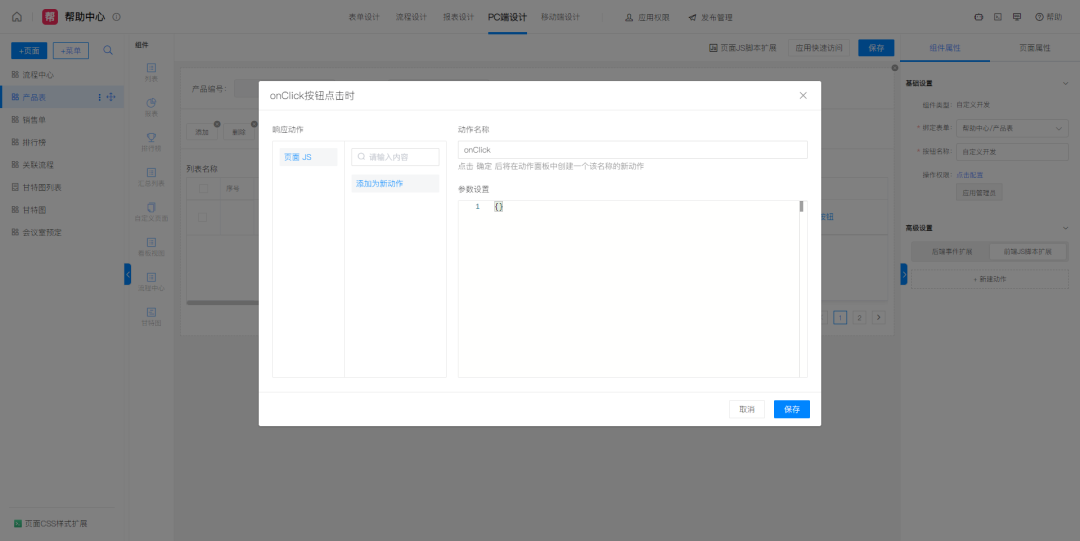
Task: Click the +页面 button
Action: tap(29, 50)
